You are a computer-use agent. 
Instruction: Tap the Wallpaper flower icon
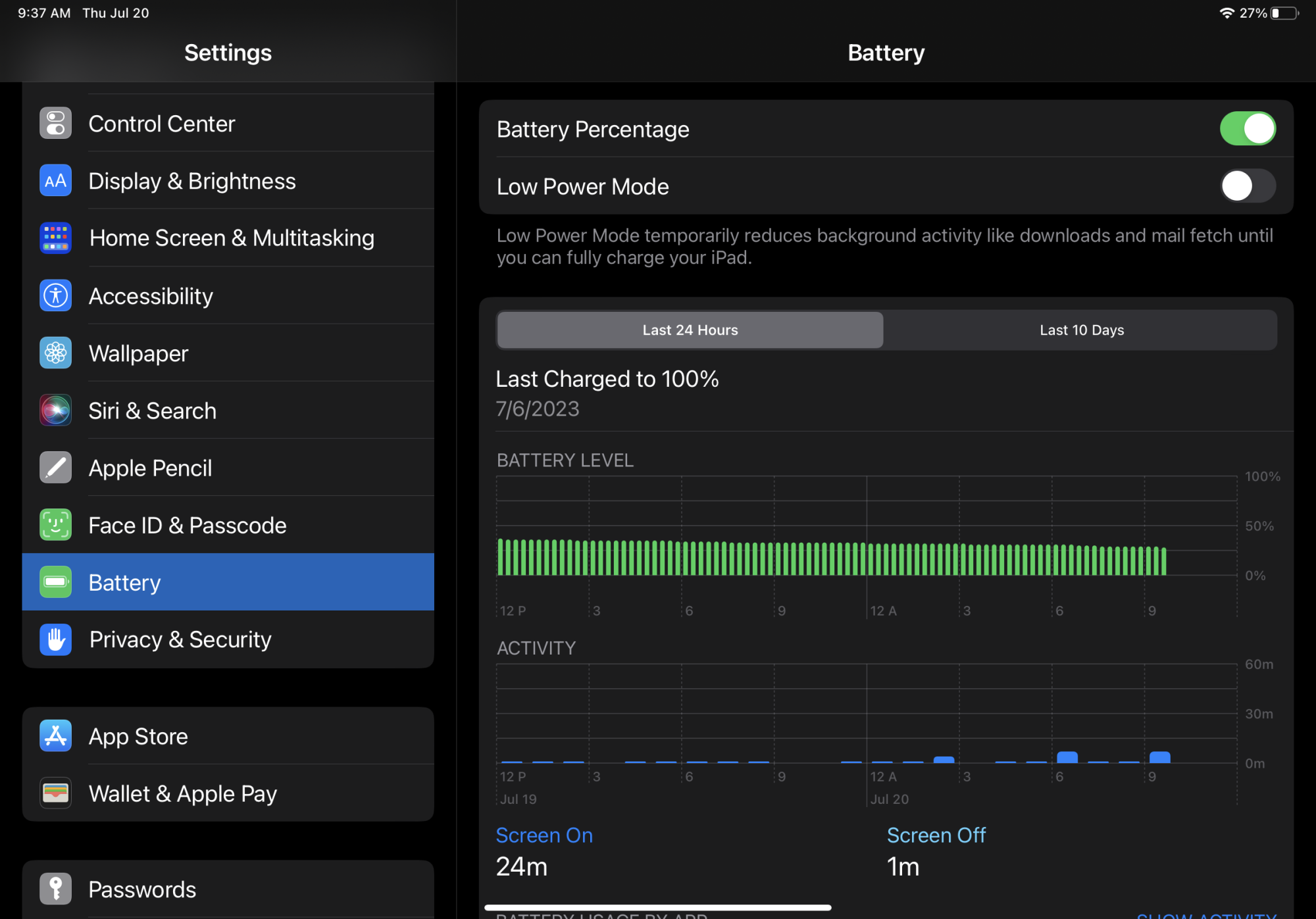pyautogui.click(x=55, y=353)
